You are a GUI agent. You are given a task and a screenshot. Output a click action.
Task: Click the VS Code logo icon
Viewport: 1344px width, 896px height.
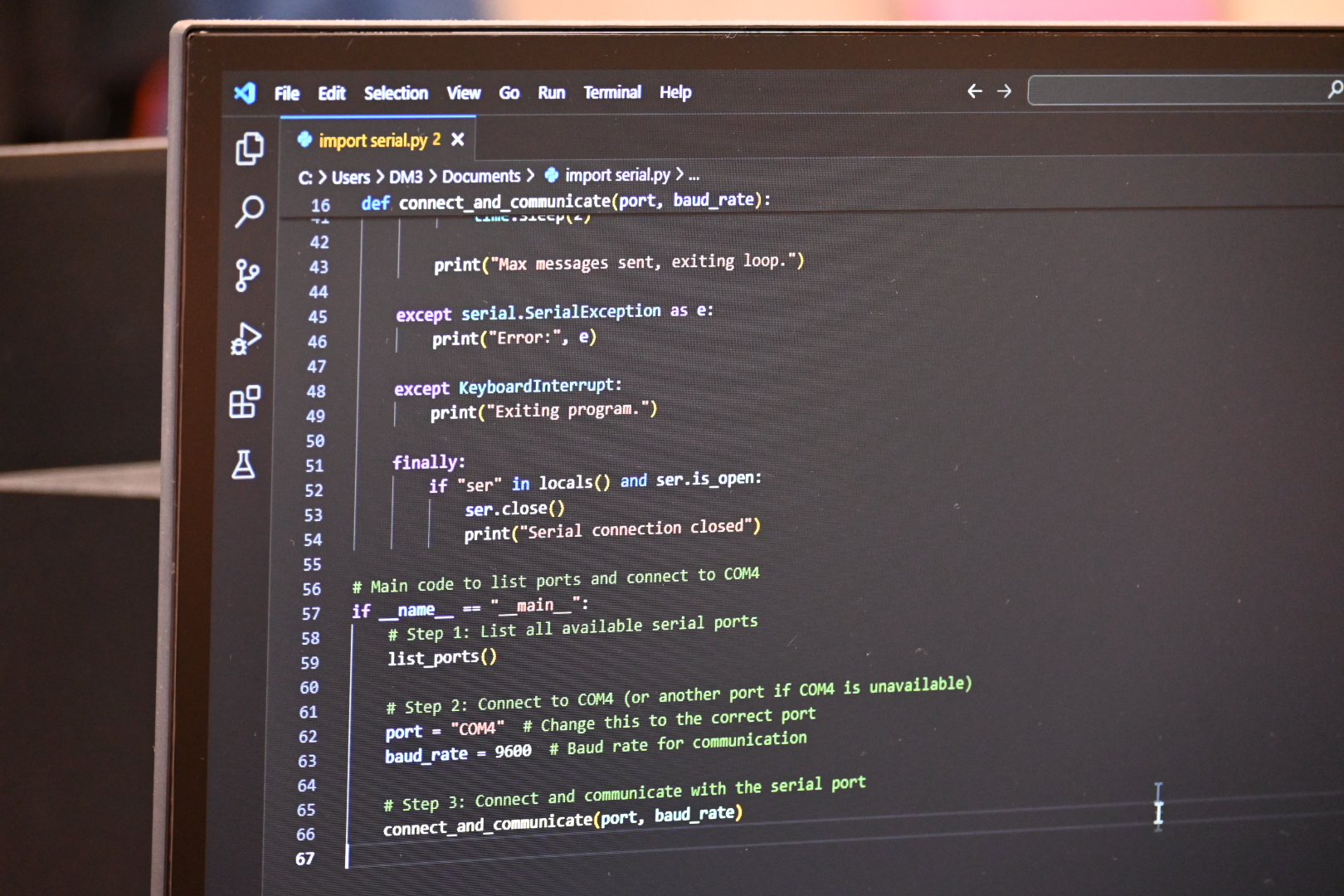pyautogui.click(x=245, y=93)
